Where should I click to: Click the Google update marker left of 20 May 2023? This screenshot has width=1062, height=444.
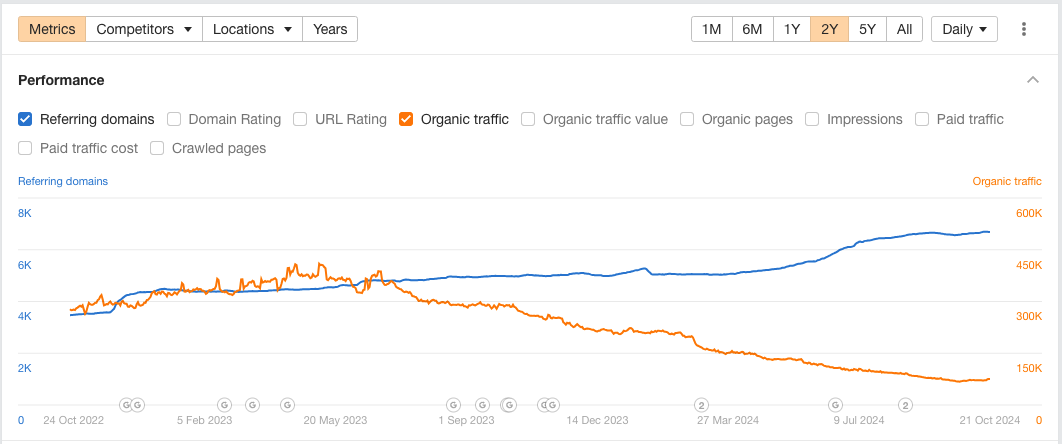(287, 405)
